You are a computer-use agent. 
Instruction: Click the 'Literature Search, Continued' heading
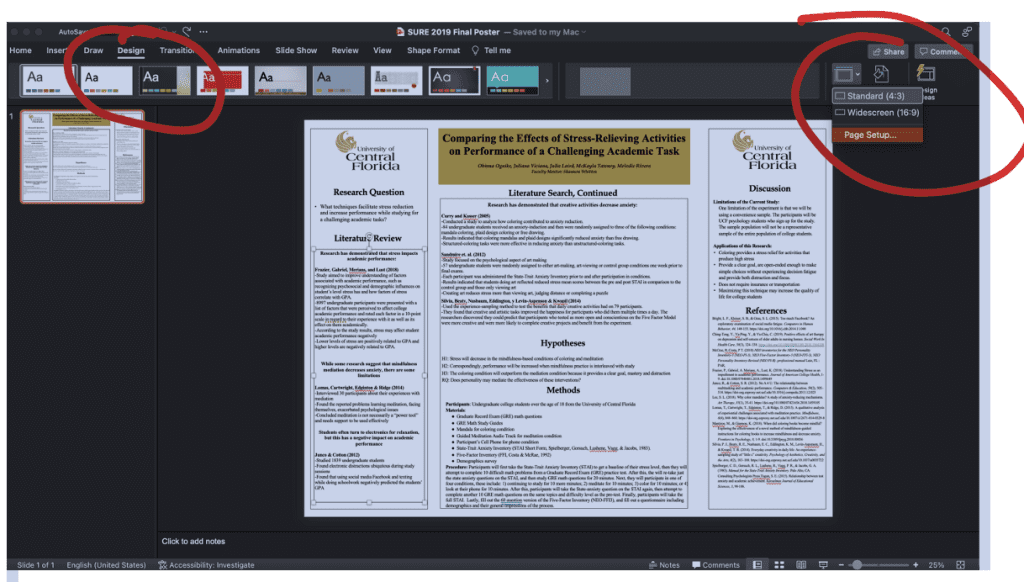pos(562,193)
